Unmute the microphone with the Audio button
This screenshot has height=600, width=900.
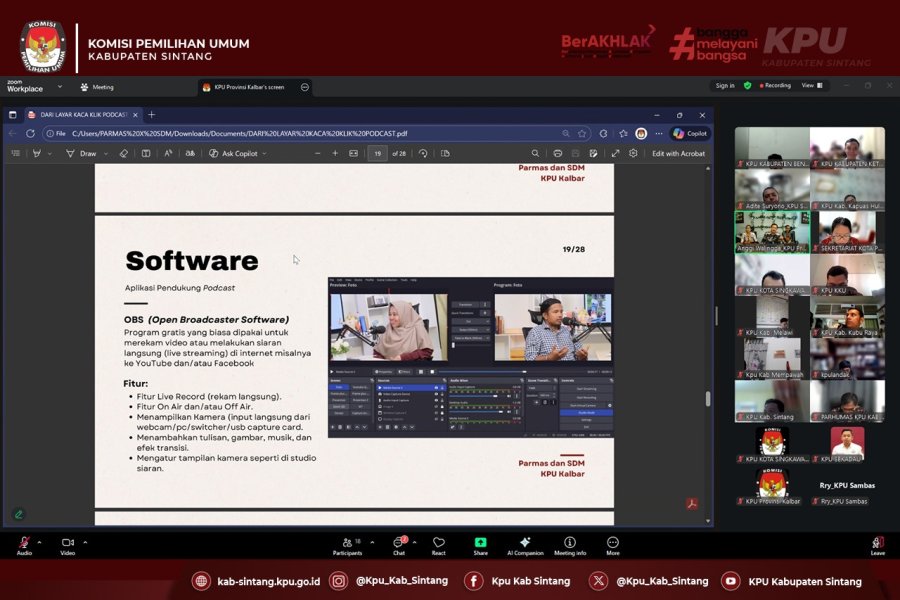click(x=24, y=543)
